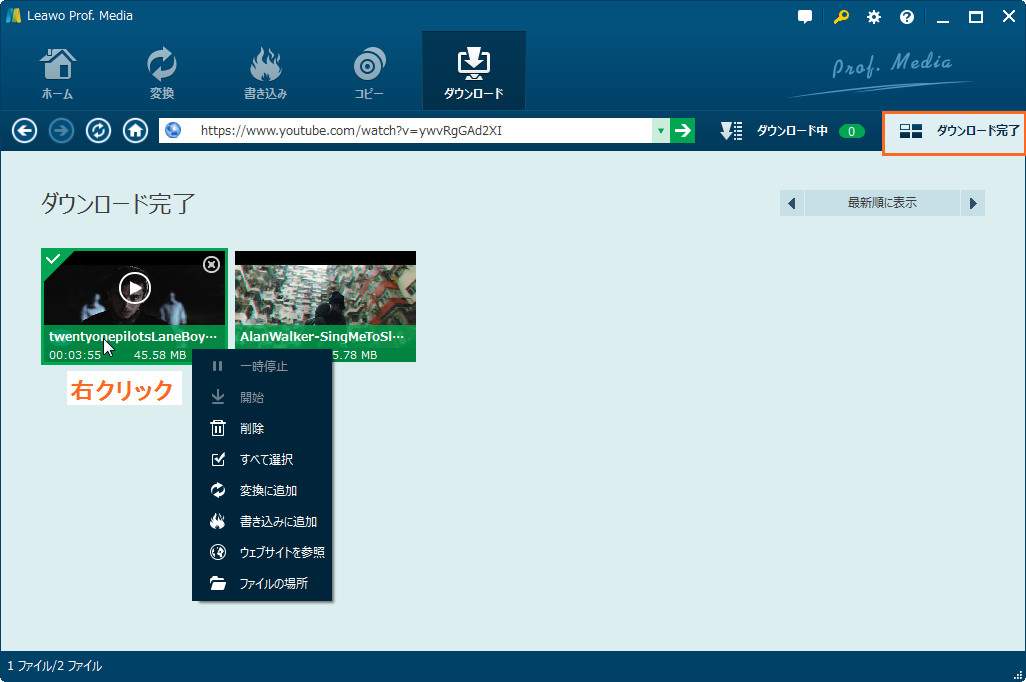This screenshot has width=1026, height=682.
Task: Open the ダウンロード完了 downloaded panel
Action: [954, 133]
